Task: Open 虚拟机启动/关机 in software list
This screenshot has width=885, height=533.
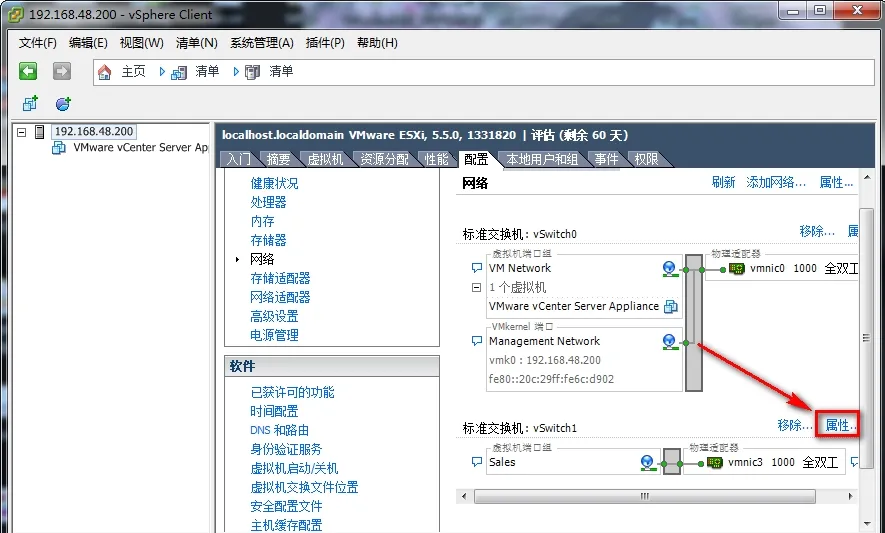Action: (x=294, y=469)
